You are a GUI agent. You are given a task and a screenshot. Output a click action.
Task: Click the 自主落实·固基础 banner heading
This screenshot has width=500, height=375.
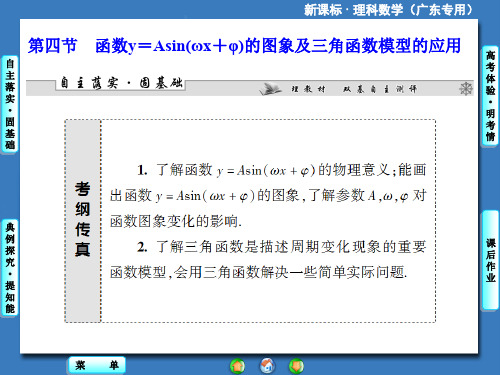point(121,83)
